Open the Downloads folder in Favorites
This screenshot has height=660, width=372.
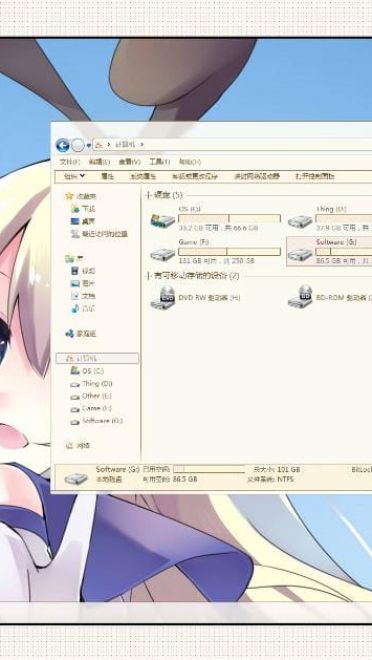pos(83,209)
